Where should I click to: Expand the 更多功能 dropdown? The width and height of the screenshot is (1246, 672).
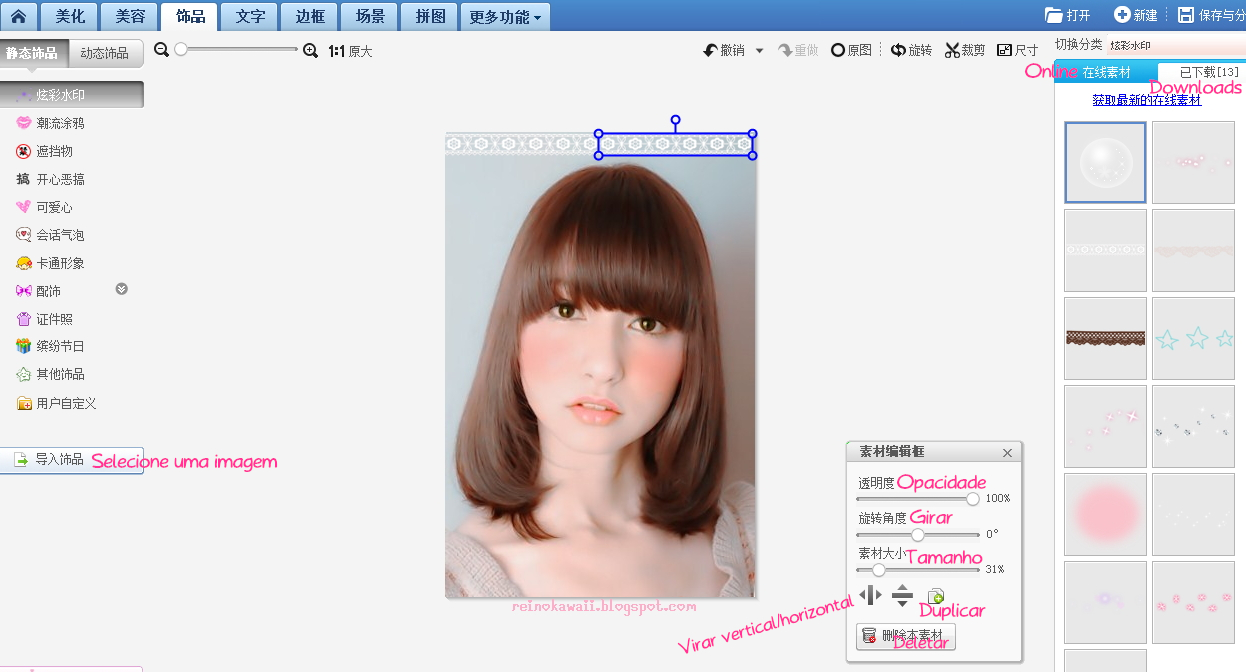pyautogui.click(x=506, y=16)
